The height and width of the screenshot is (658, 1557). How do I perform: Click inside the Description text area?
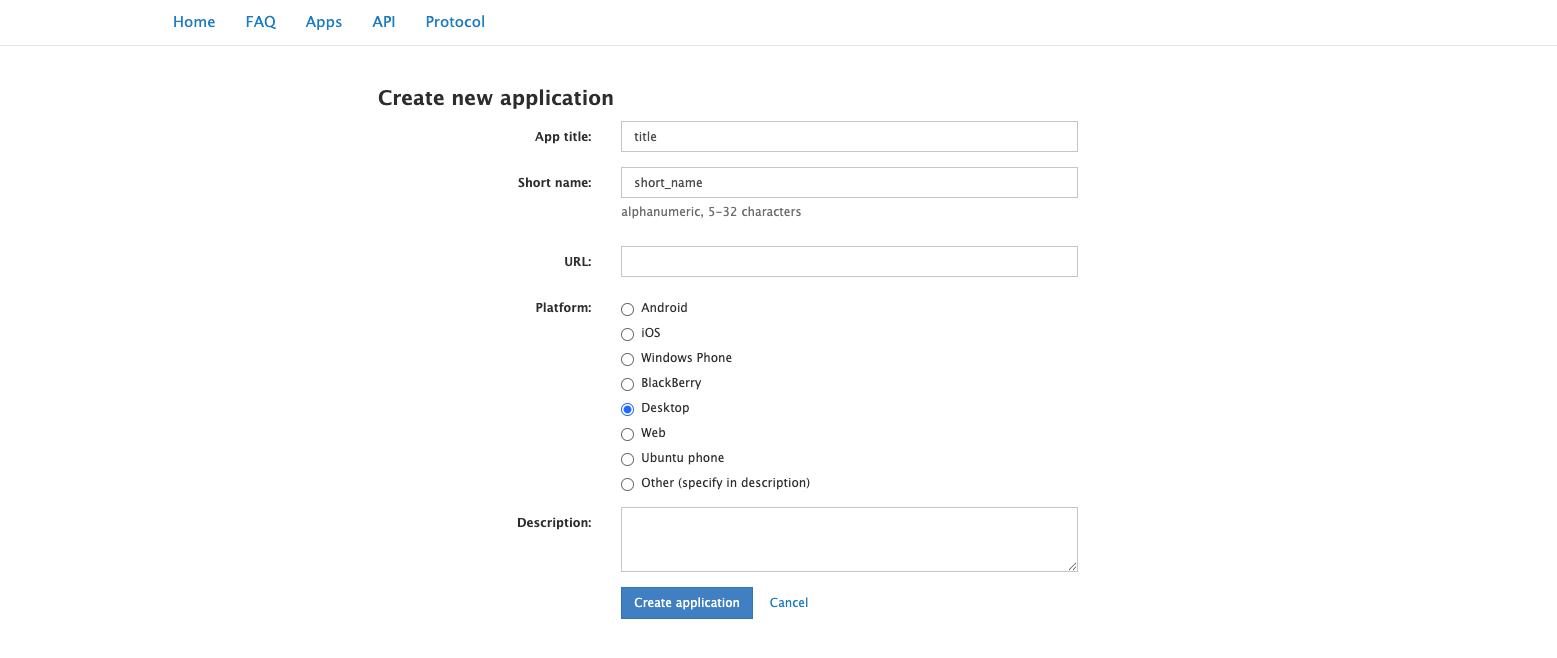(x=849, y=539)
